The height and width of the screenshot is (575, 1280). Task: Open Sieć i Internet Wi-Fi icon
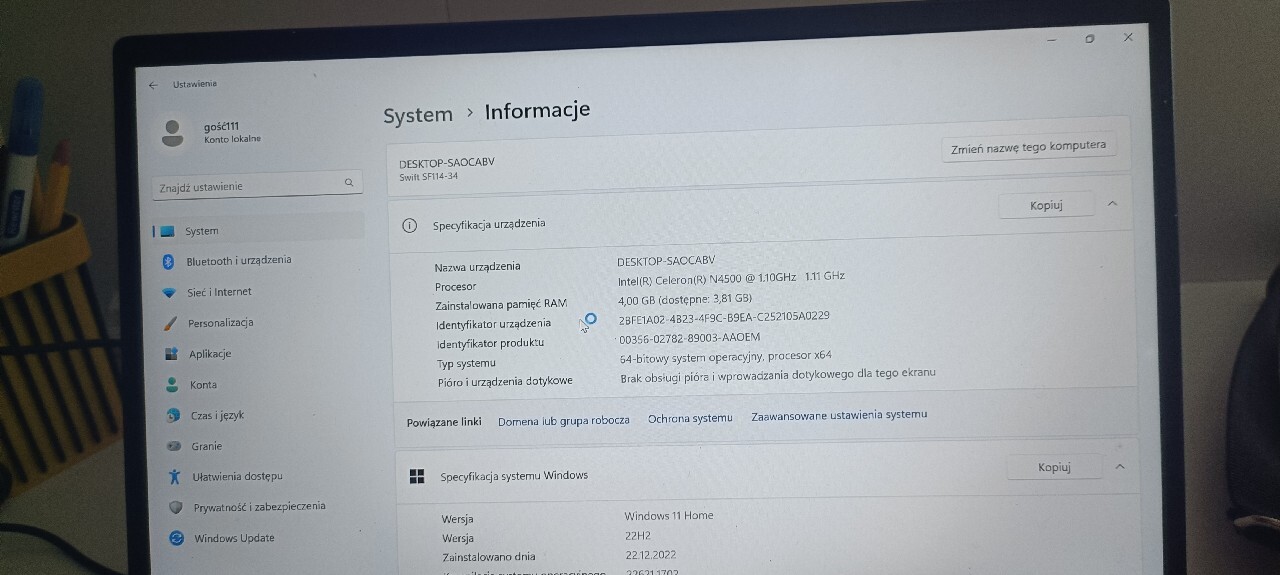[x=169, y=292]
